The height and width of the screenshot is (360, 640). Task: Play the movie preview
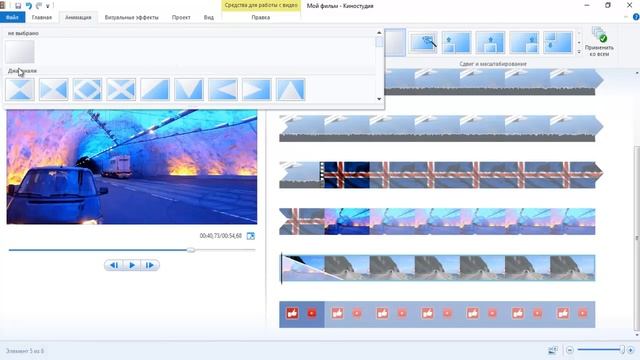[132, 265]
